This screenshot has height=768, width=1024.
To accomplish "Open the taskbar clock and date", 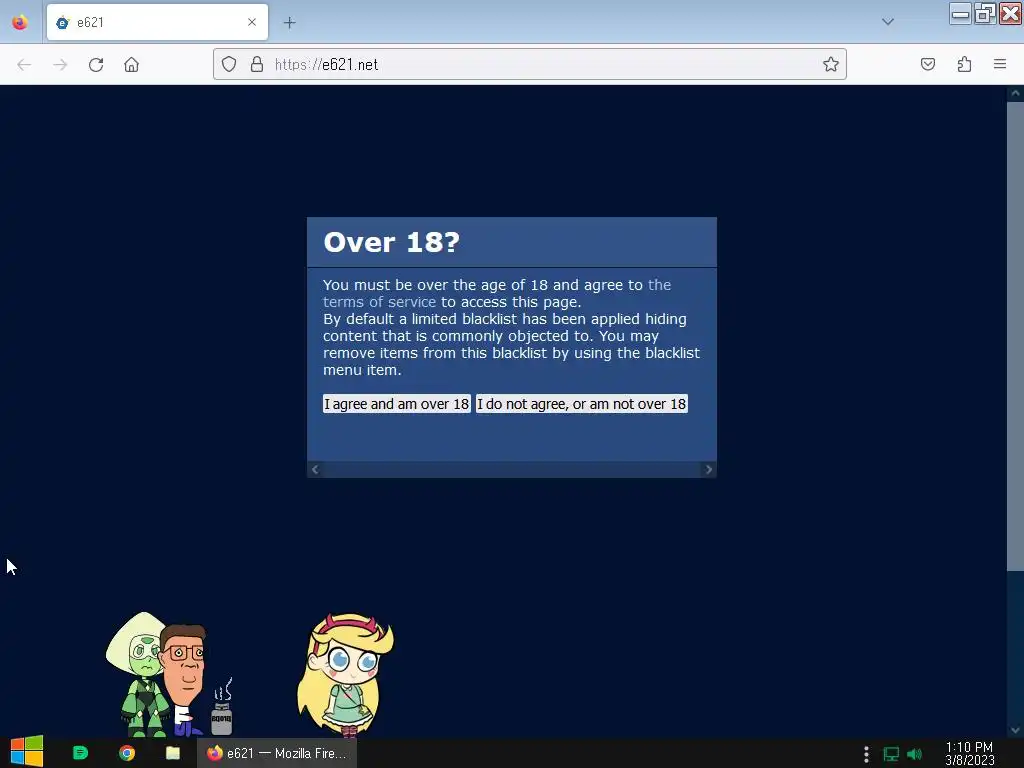I will 970,753.
